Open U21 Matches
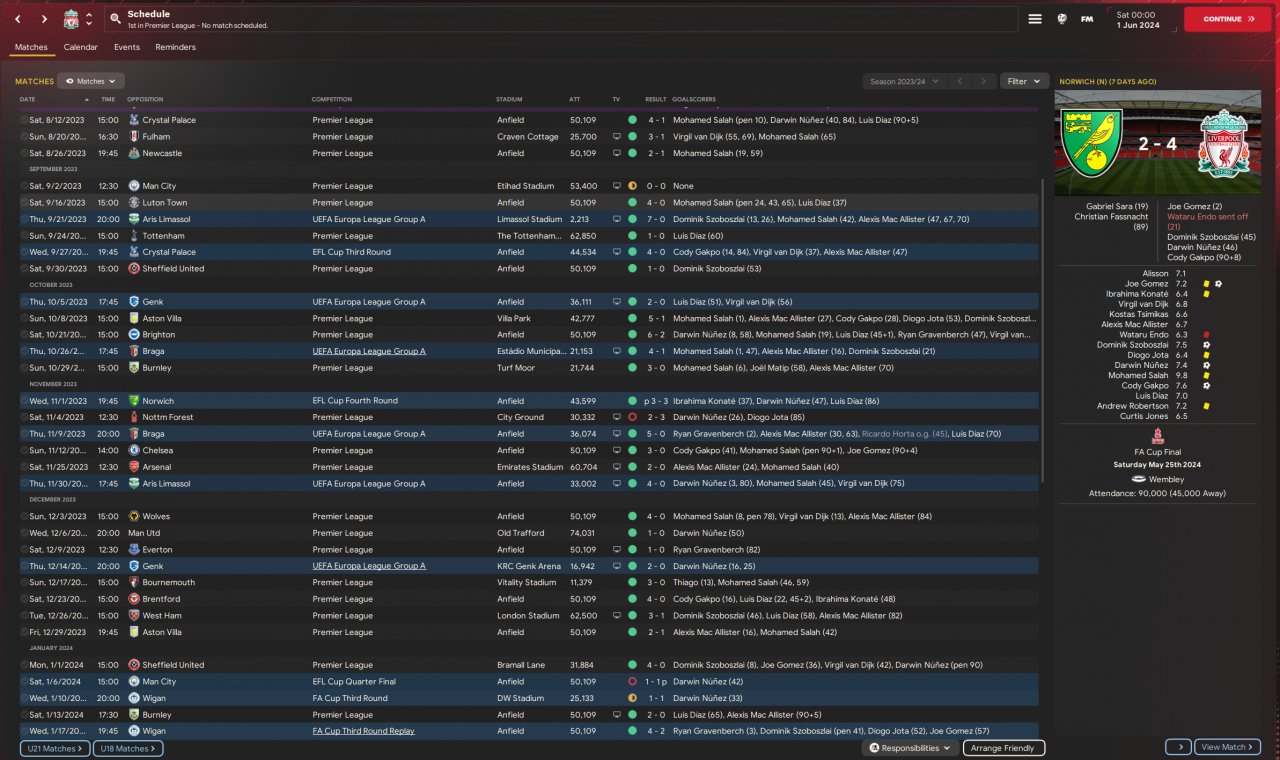Screen dimensions: 1280x760 55,748
